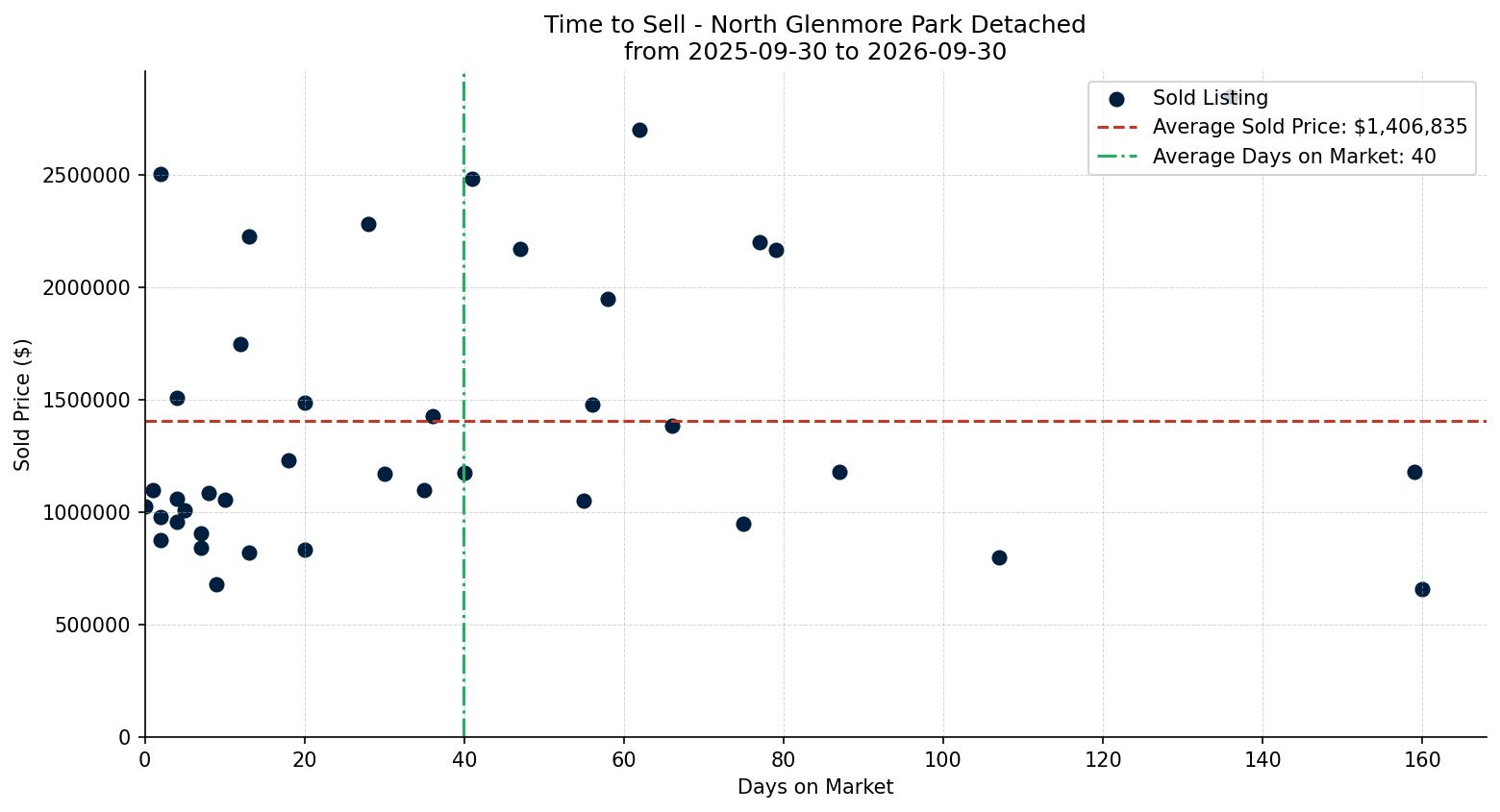Click the chart title 'Time to Sell - North Glenmore Park Detached'
1500x812 pixels.
tap(814, 25)
